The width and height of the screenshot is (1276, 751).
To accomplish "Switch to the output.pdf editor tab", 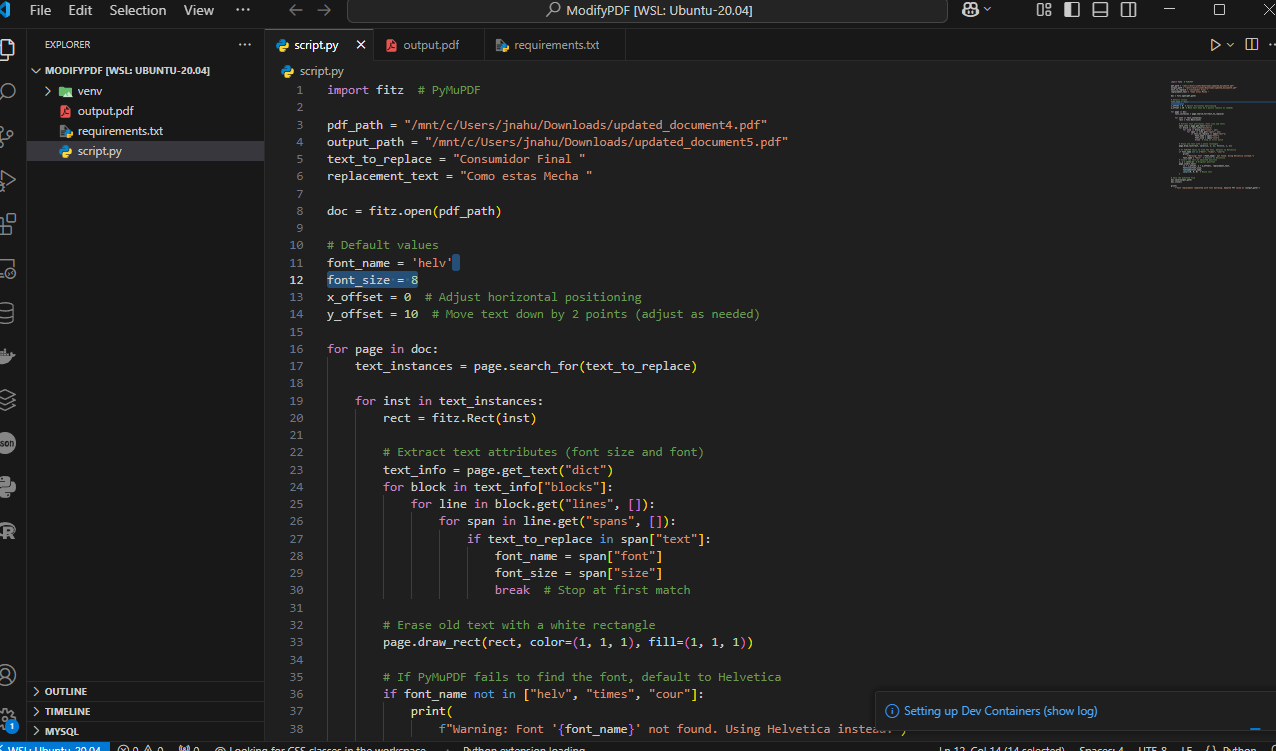I will click(x=430, y=45).
